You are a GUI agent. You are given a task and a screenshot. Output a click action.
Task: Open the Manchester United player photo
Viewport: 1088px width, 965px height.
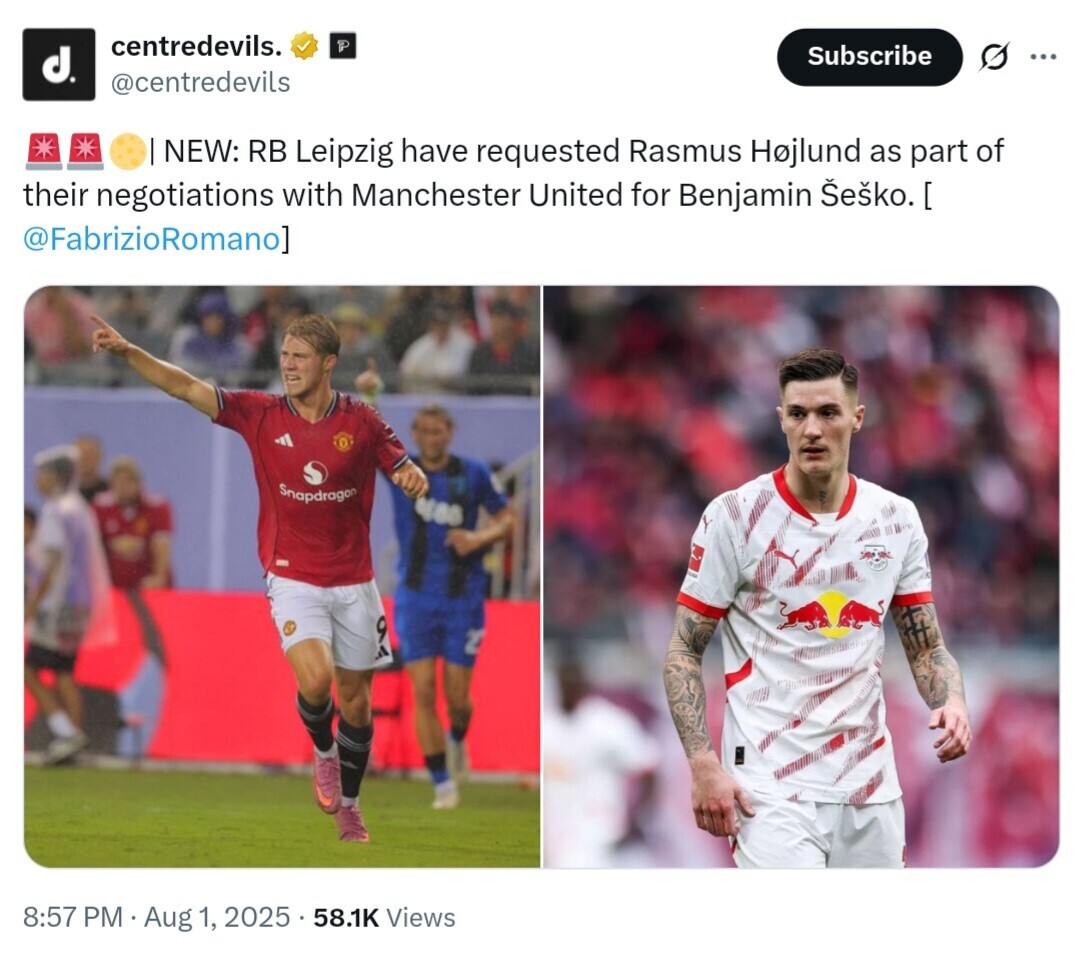tap(282, 577)
